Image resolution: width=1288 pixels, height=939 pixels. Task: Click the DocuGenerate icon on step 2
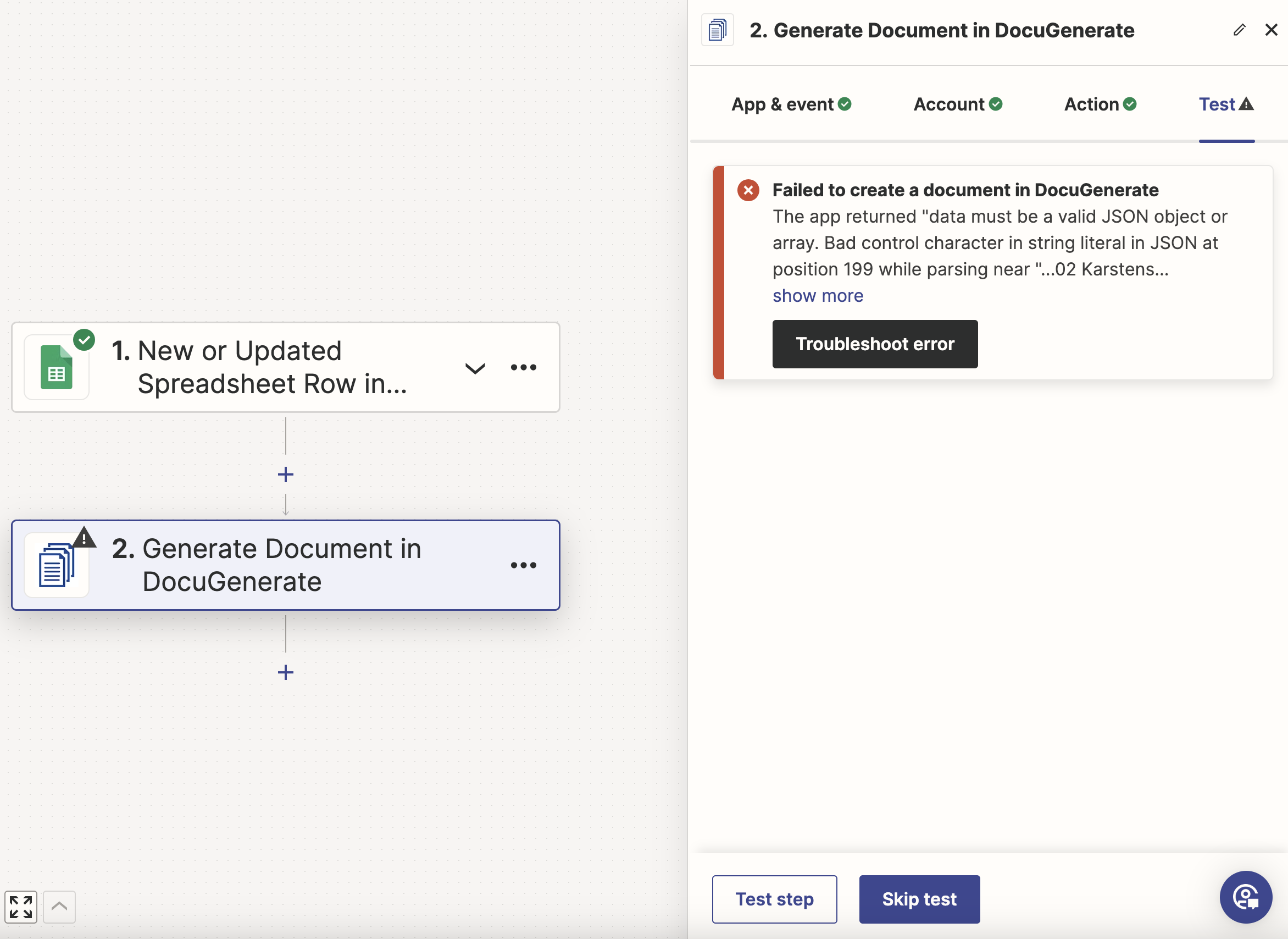(57, 565)
